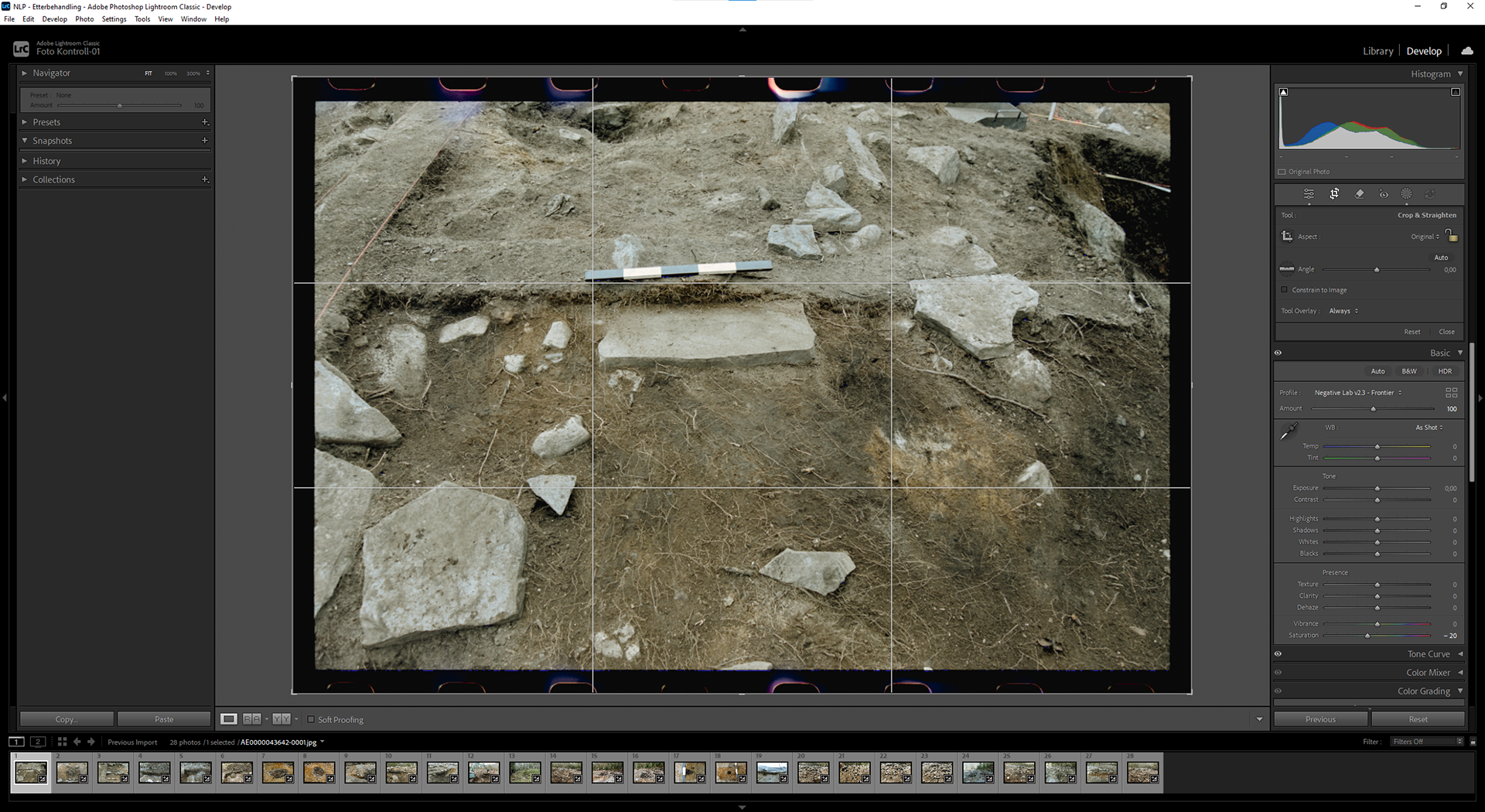Click the Straighten level tool icon
This screenshot has height=812, width=1485.
click(1287, 269)
